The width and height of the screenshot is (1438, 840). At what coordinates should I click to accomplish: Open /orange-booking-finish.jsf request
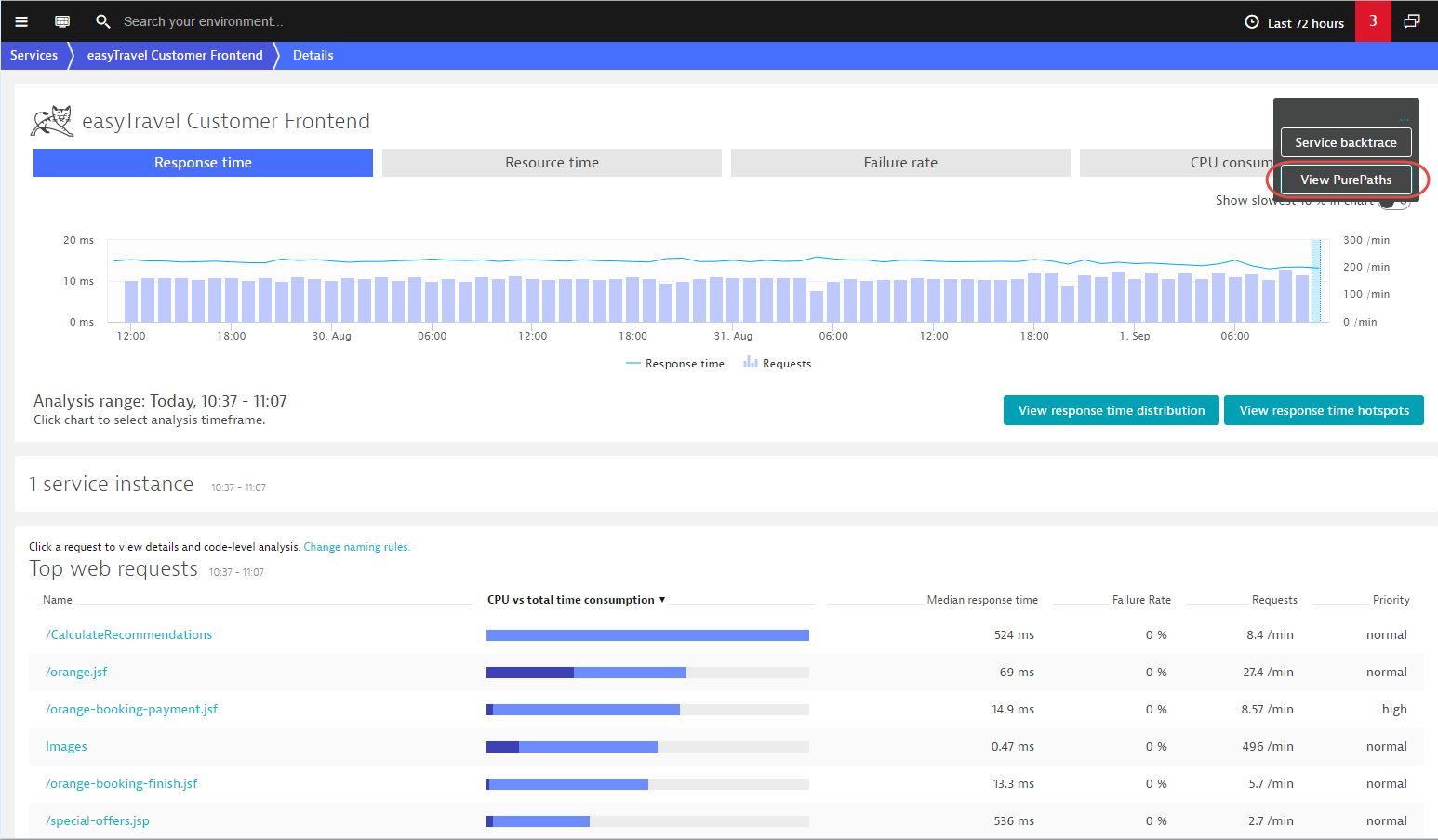pos(122,784)
